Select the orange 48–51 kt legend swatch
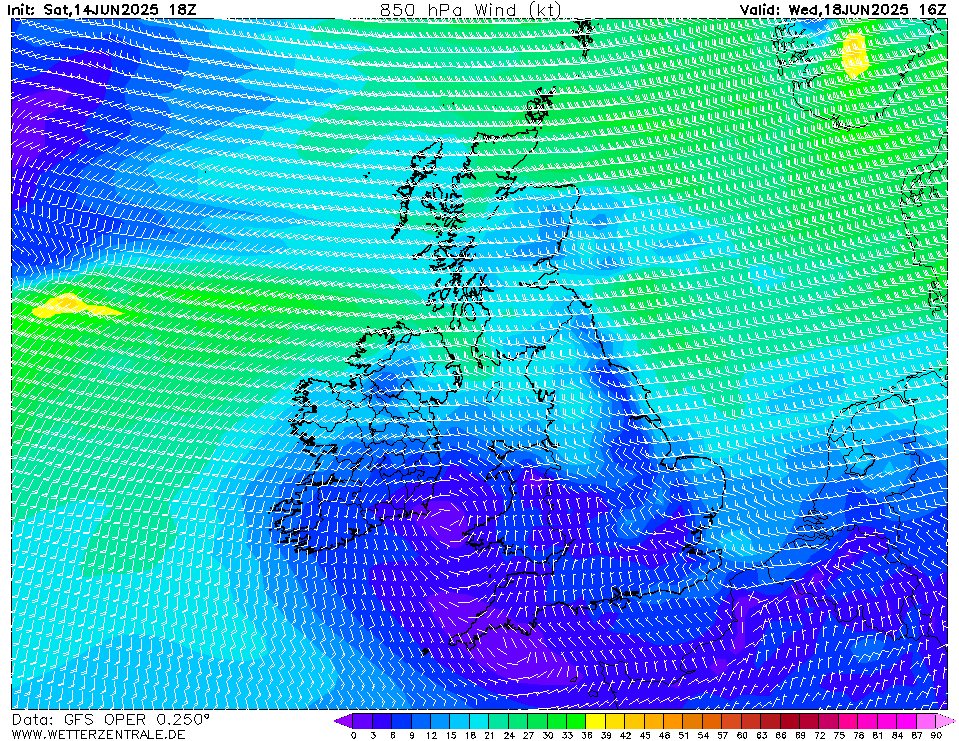Viewport: 959px width, 741px height. click(x=673, y=721)
